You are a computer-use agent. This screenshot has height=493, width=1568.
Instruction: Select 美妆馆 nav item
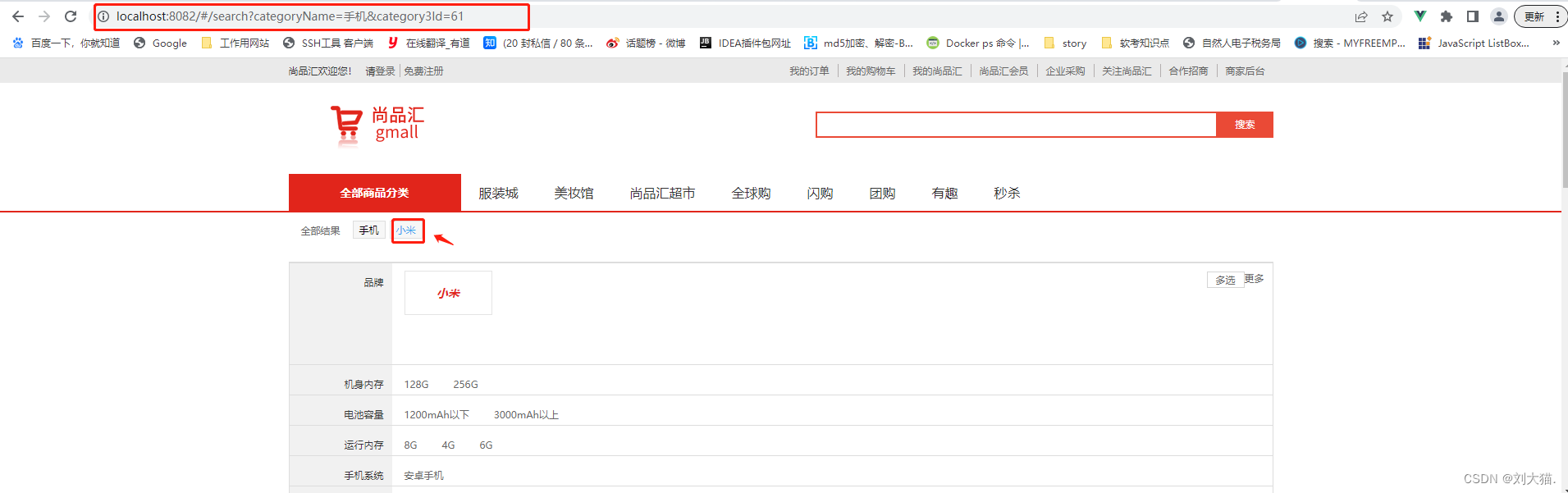(x=574, y=194)
